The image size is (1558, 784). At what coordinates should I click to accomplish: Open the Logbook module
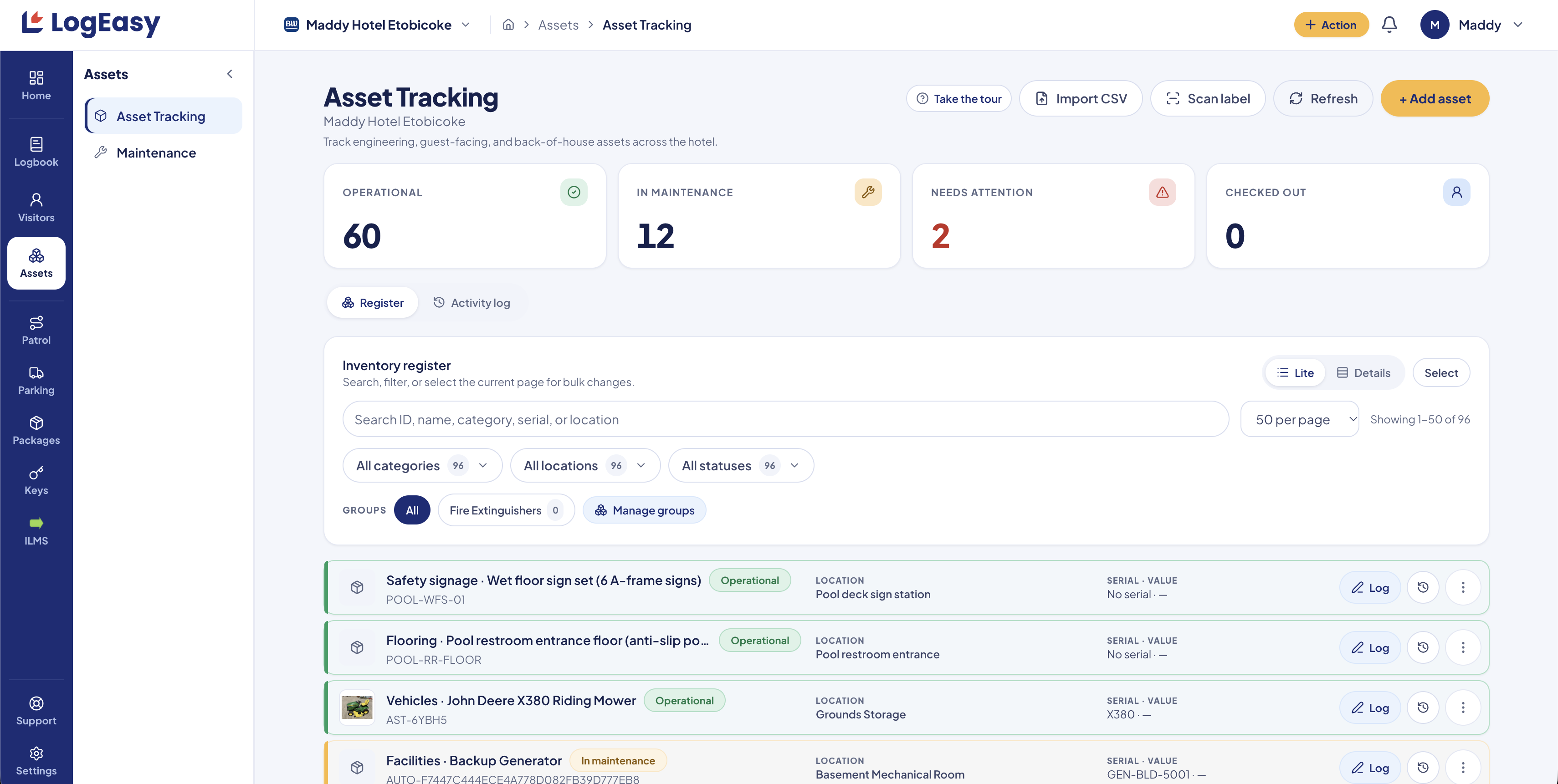click(x=36, y=153)
